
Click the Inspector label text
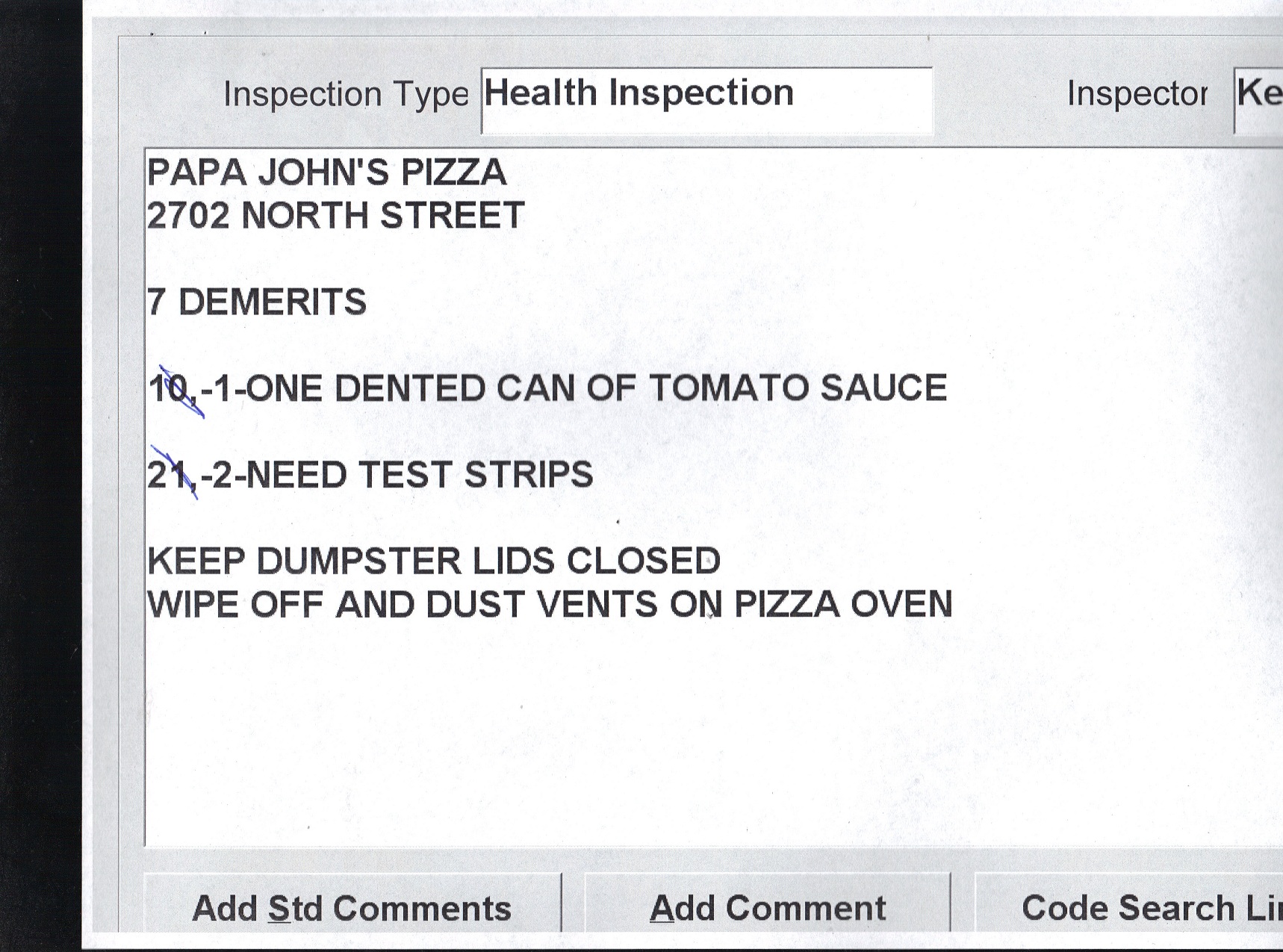coord(1137,94)
